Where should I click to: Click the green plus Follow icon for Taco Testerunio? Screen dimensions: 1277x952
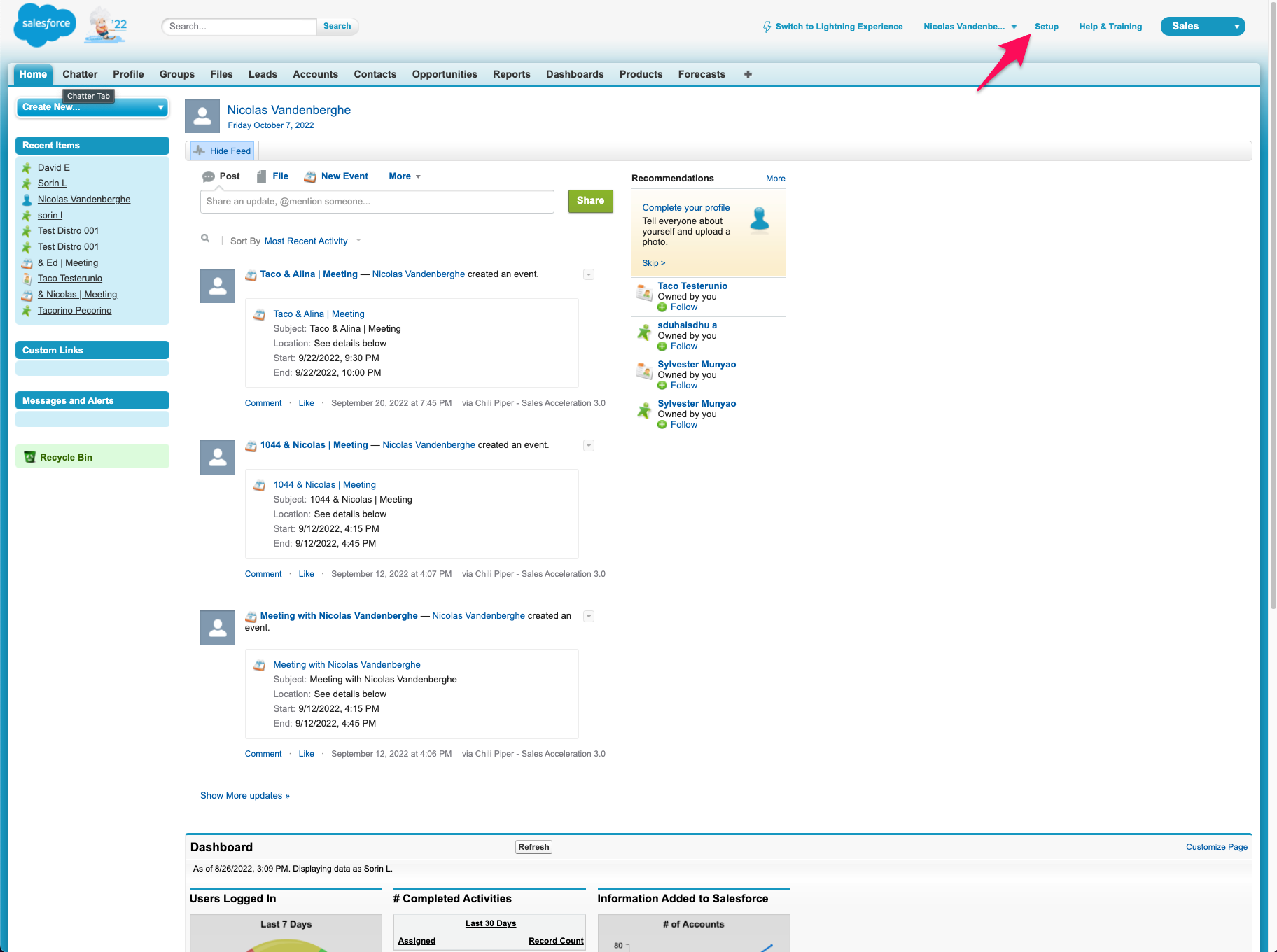click(662, 307)
